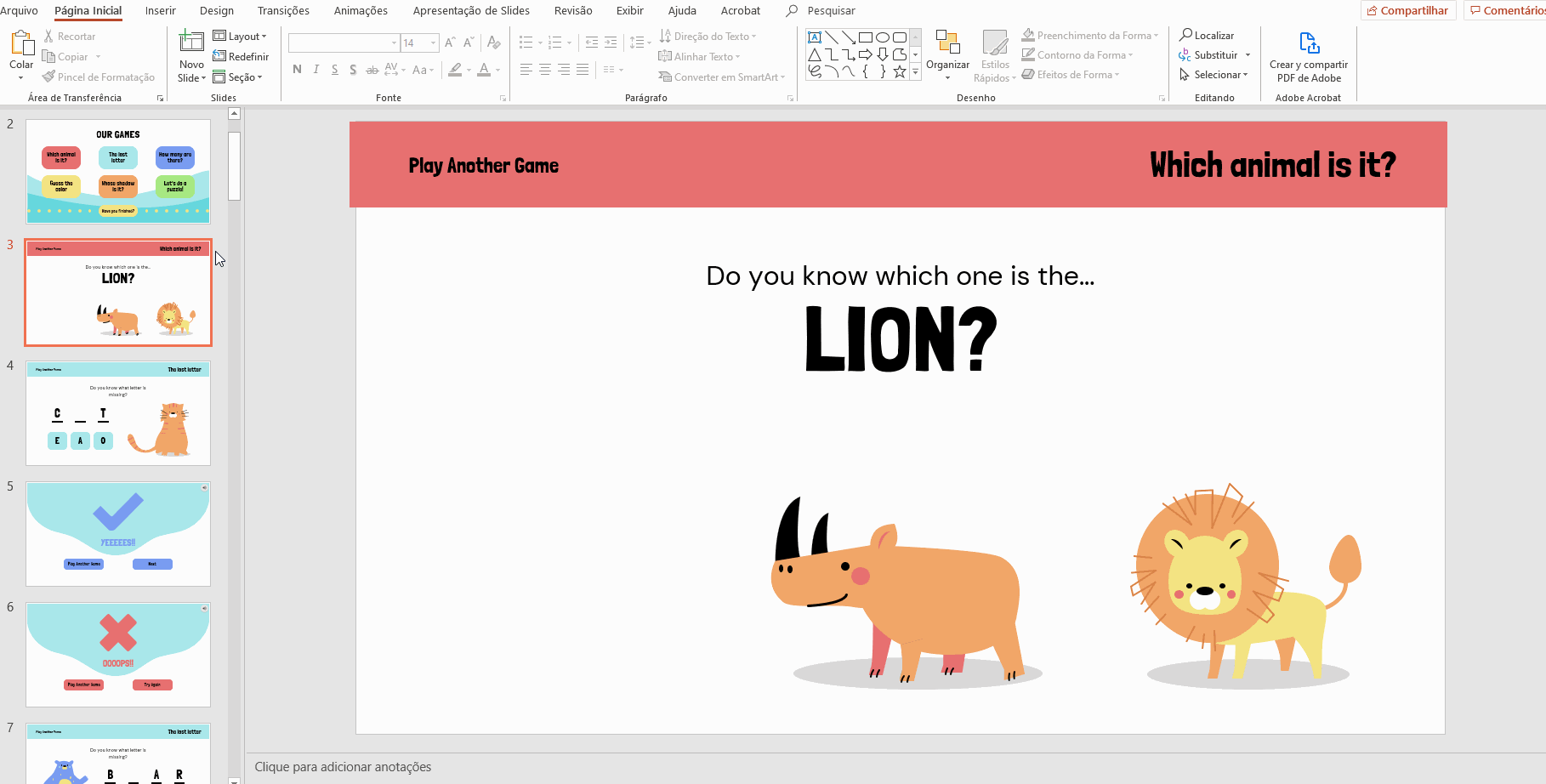This screenshot has width=1546, height=784.
Task: Open Direção do Texto dropdown
Action: tap(708, 36)
